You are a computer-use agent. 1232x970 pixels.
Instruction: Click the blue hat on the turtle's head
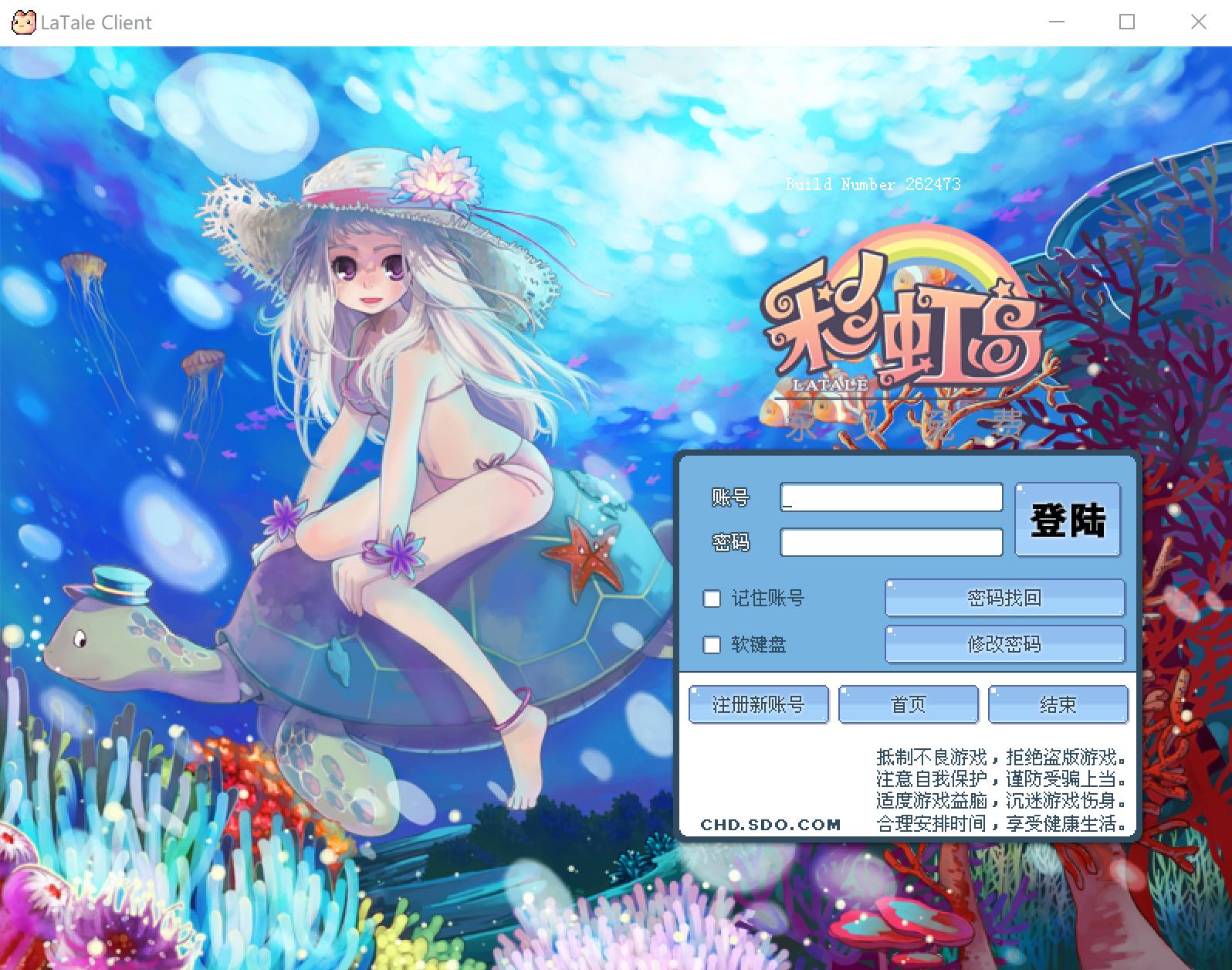point(120,585)
